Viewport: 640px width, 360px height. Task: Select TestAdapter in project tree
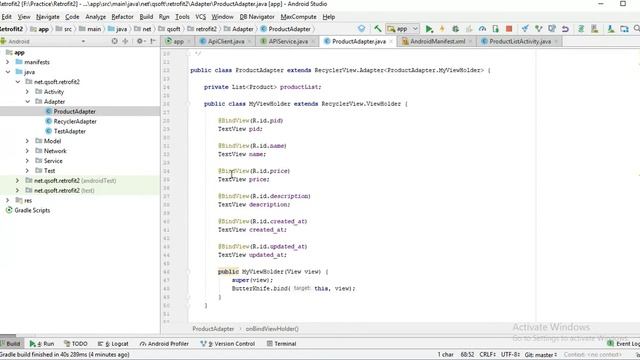[70, 131]
